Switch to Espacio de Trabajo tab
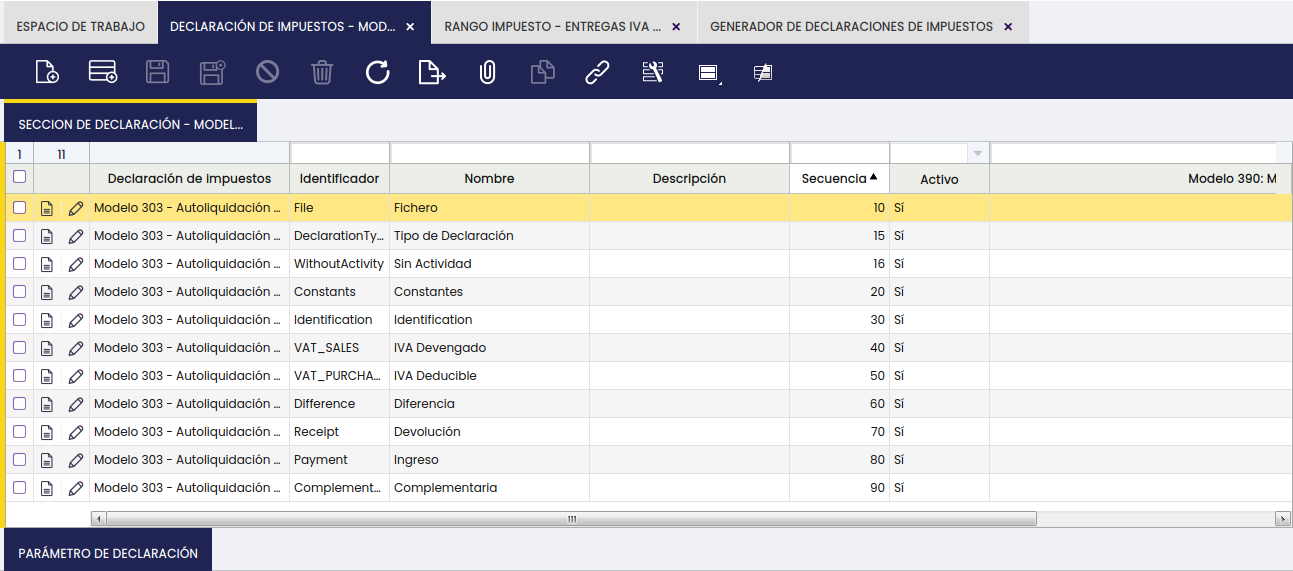 (x=81, y=27)
